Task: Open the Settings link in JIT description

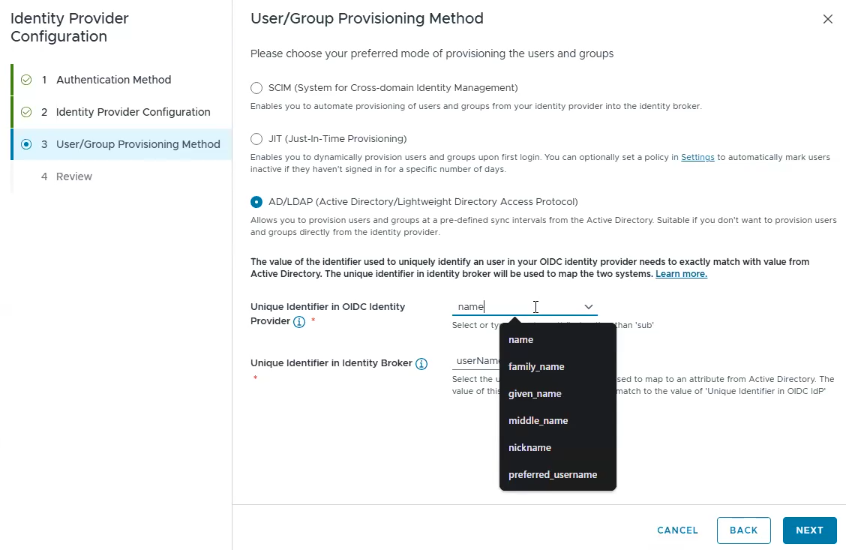Action: pos(697,157)
